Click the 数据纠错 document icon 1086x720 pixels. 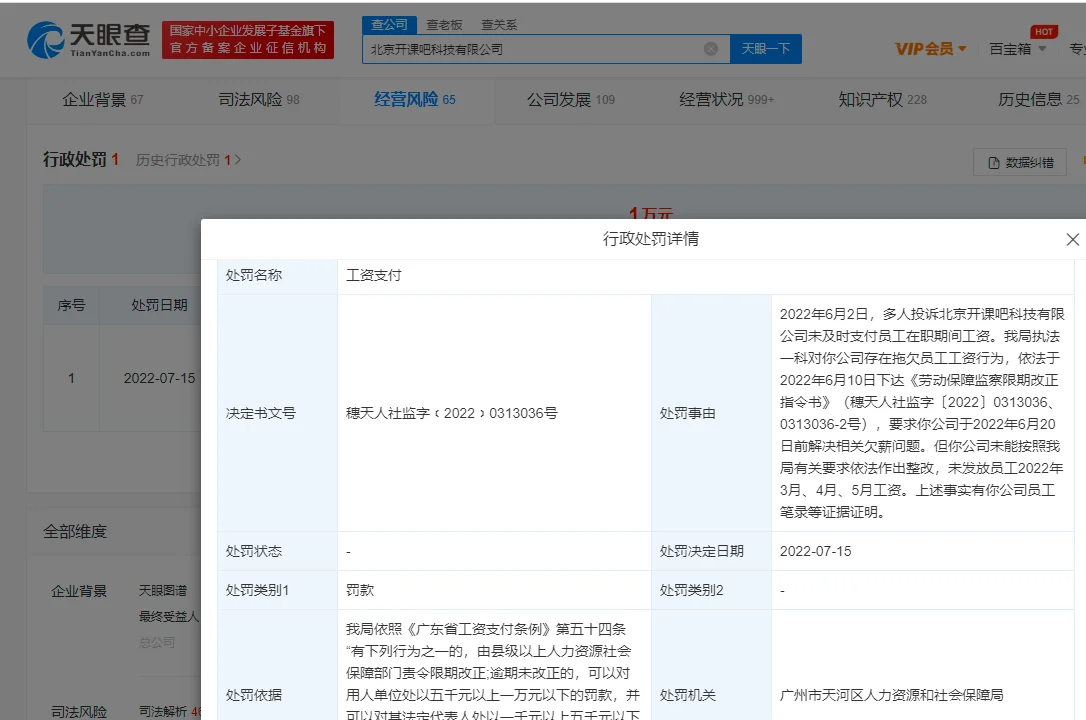point(994,163)
